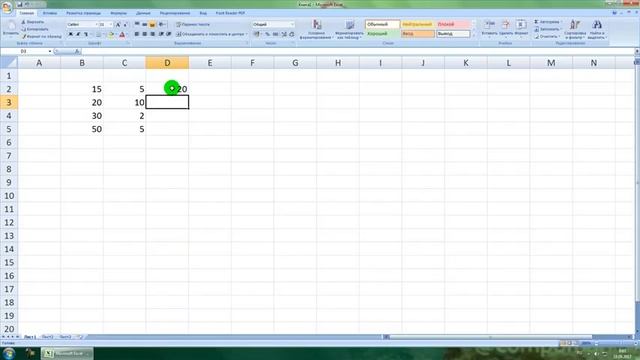Viewport: 640px width, 360px height.
Task: Apply the Хороший cell style
Action: pyautogui.click(x=382, y=34)
